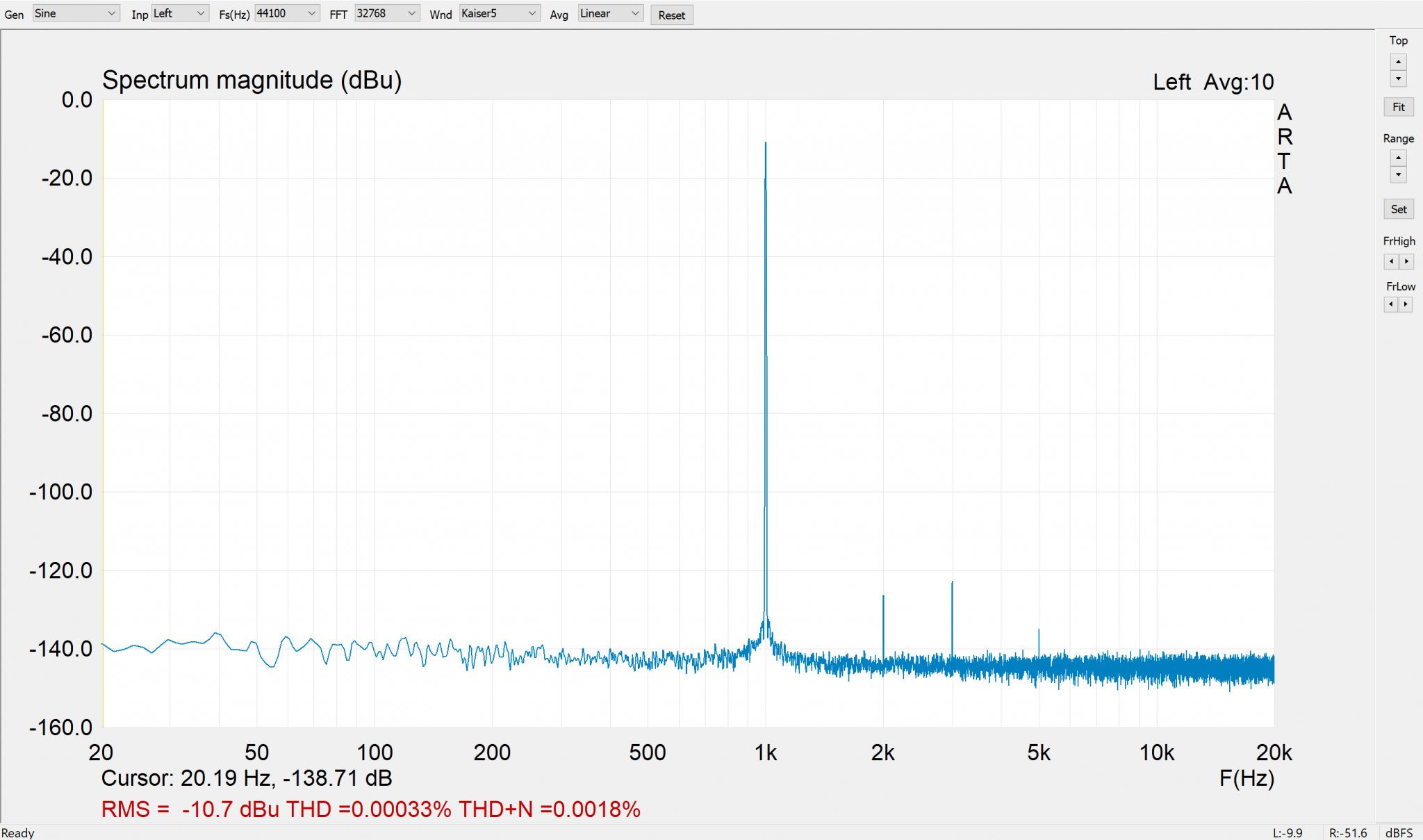Click the 500 frequency axis label
The width and height of the screenshot is (1423, 840).
pos(647,752)
